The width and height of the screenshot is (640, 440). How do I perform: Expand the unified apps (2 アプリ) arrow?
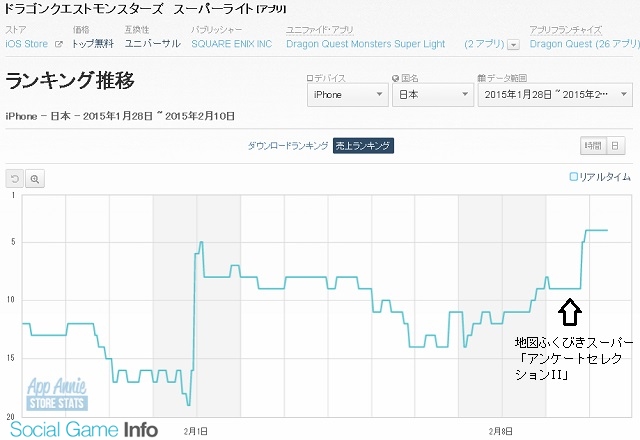coord(514,45)
